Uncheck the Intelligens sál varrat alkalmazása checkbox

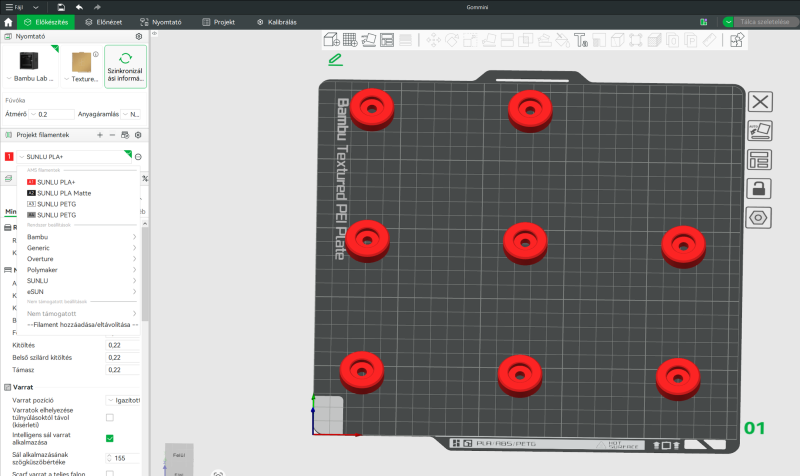pos(110,438)
